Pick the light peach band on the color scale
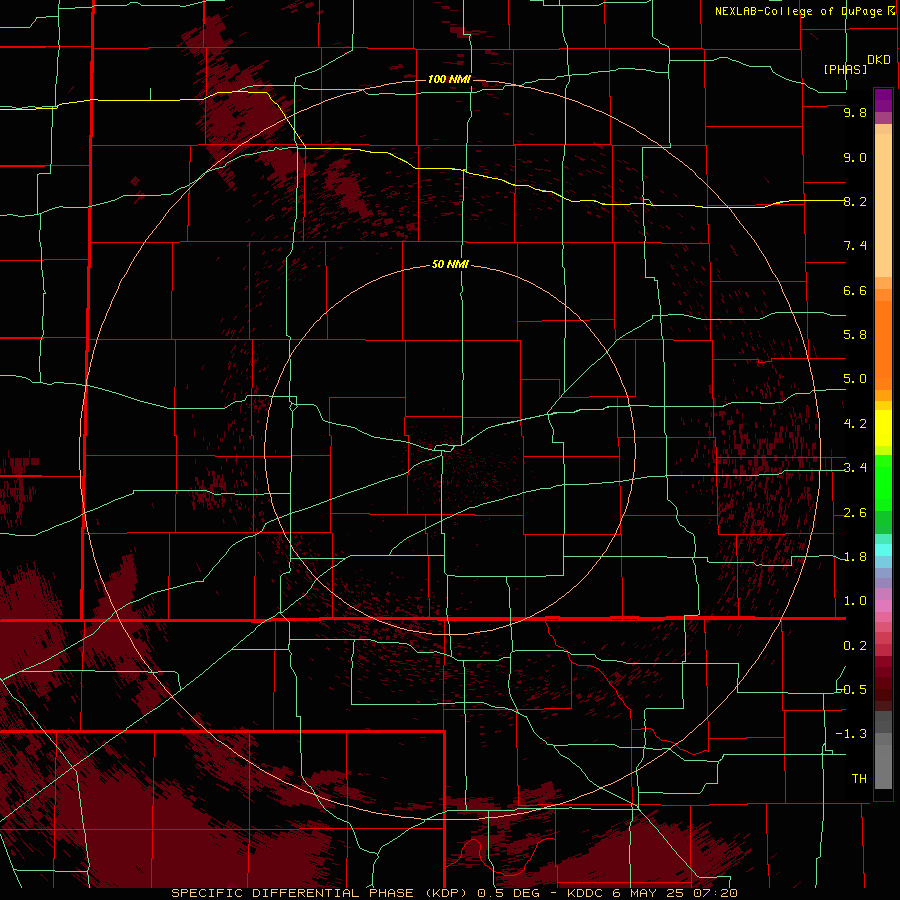 [883, 205]
